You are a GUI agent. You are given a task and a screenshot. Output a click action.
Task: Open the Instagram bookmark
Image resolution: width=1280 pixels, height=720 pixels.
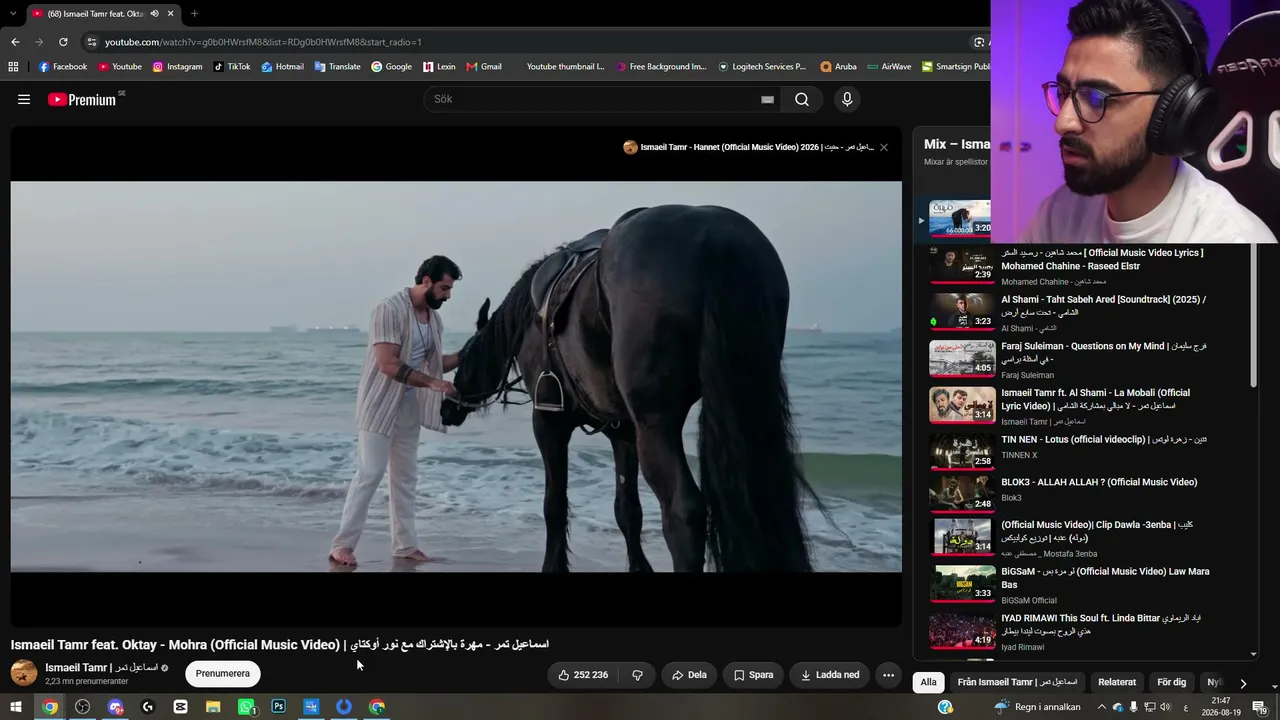pyautogui.click(x=177, y=67)
